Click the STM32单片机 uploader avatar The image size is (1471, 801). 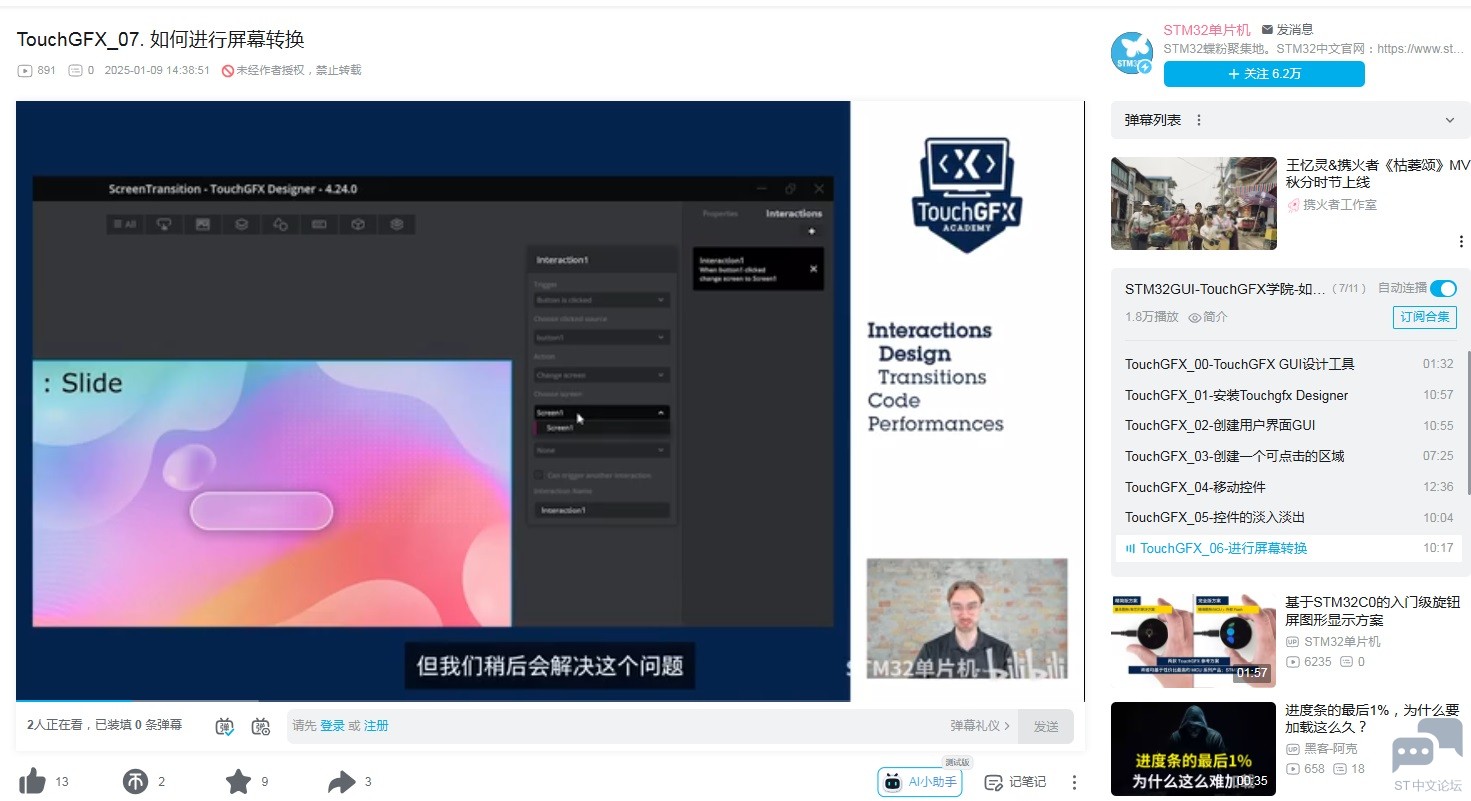point(1132,53)
